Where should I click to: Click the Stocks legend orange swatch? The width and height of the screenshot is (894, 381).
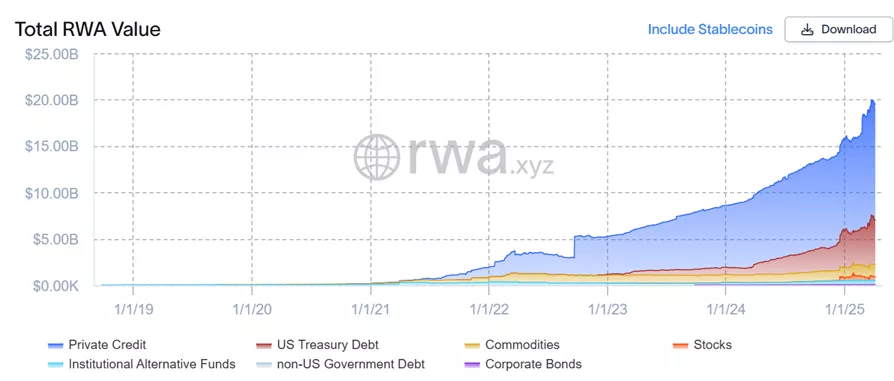point(681,345)
